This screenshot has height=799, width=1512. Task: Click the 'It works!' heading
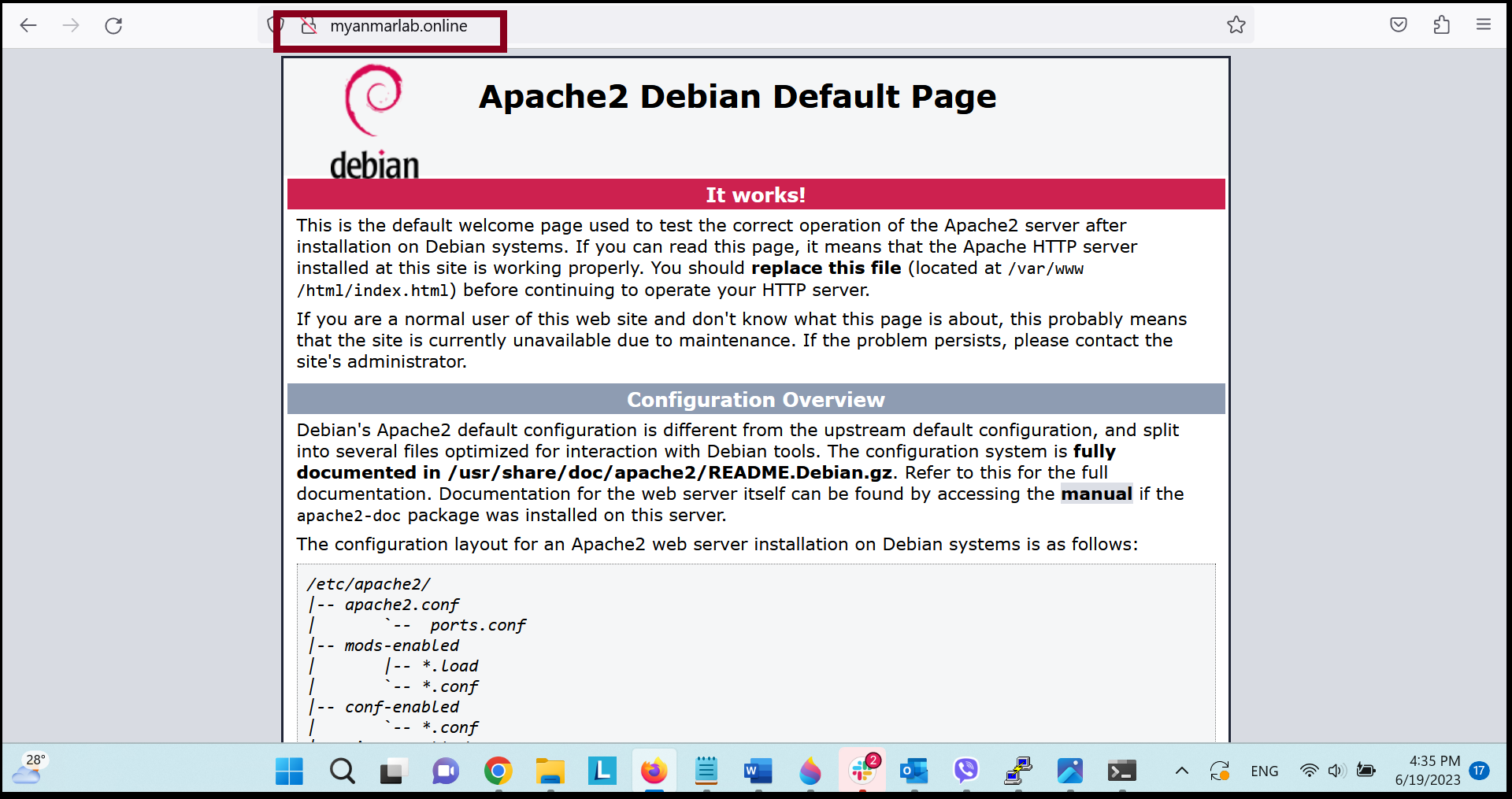click(755, 194)
